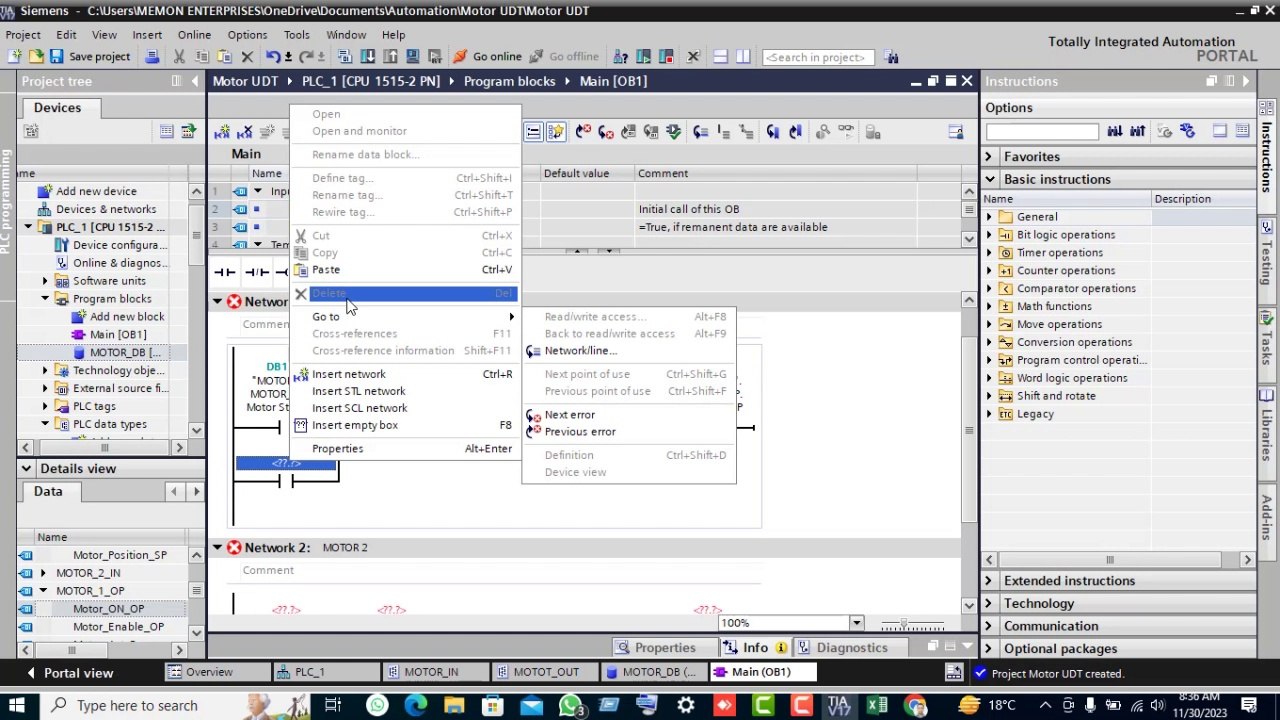Save project with the toolbar button
The width and height of the screenshot is (1280, 720).
point(90,57)
